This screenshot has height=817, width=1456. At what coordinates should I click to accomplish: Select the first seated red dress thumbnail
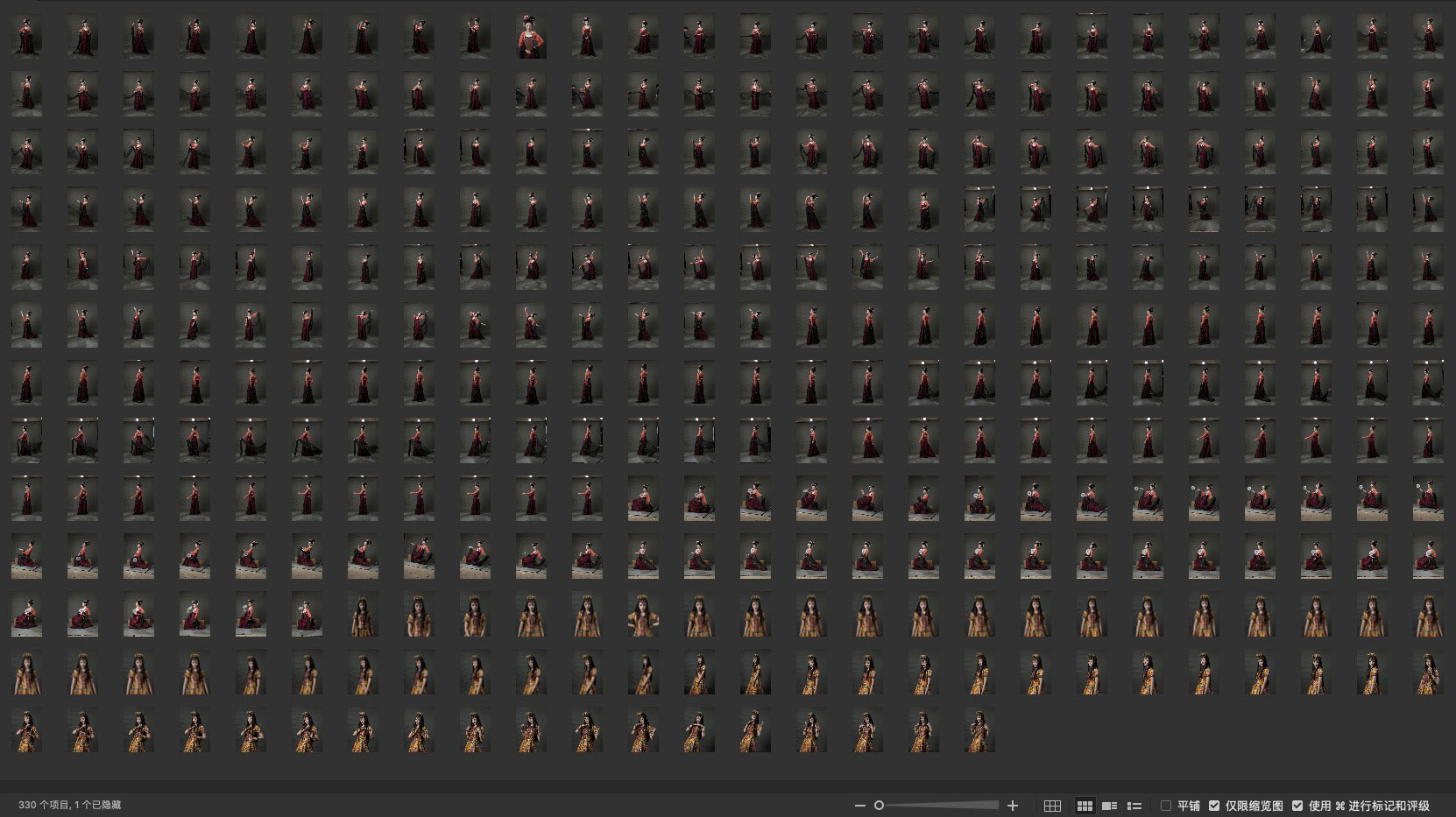pos(643,499)
